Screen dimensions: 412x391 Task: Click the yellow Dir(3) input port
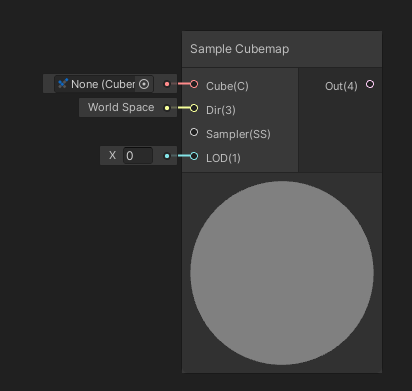(194, 108)
